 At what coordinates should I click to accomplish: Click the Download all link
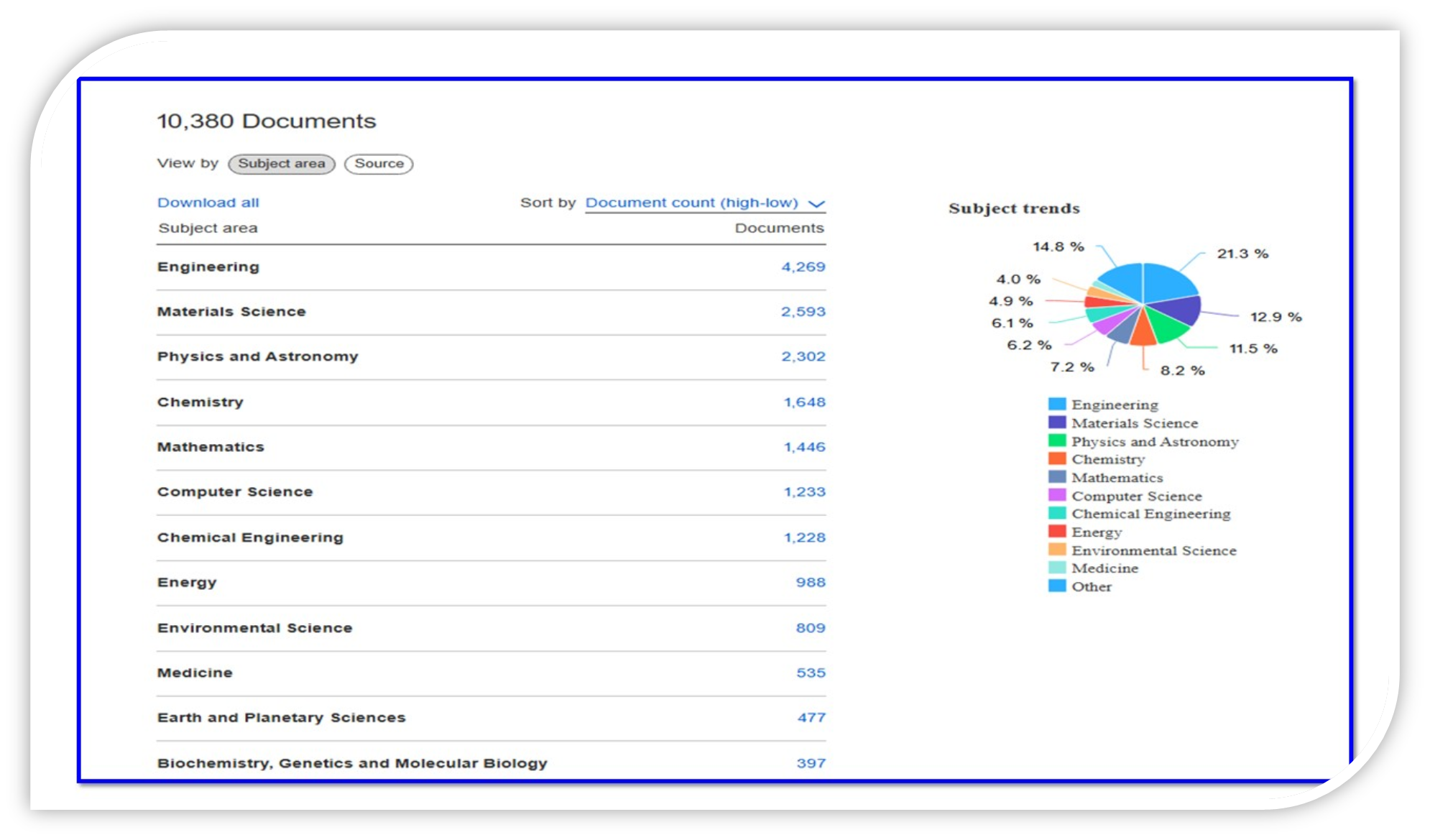[208, 203]
